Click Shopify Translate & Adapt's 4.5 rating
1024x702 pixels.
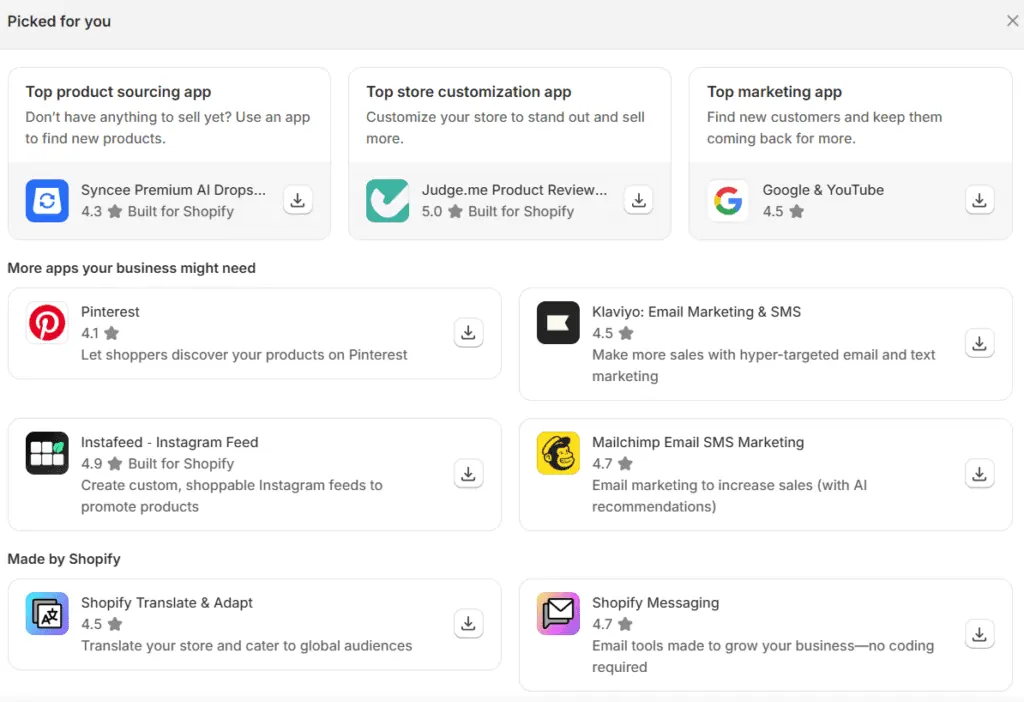[101, 624]
